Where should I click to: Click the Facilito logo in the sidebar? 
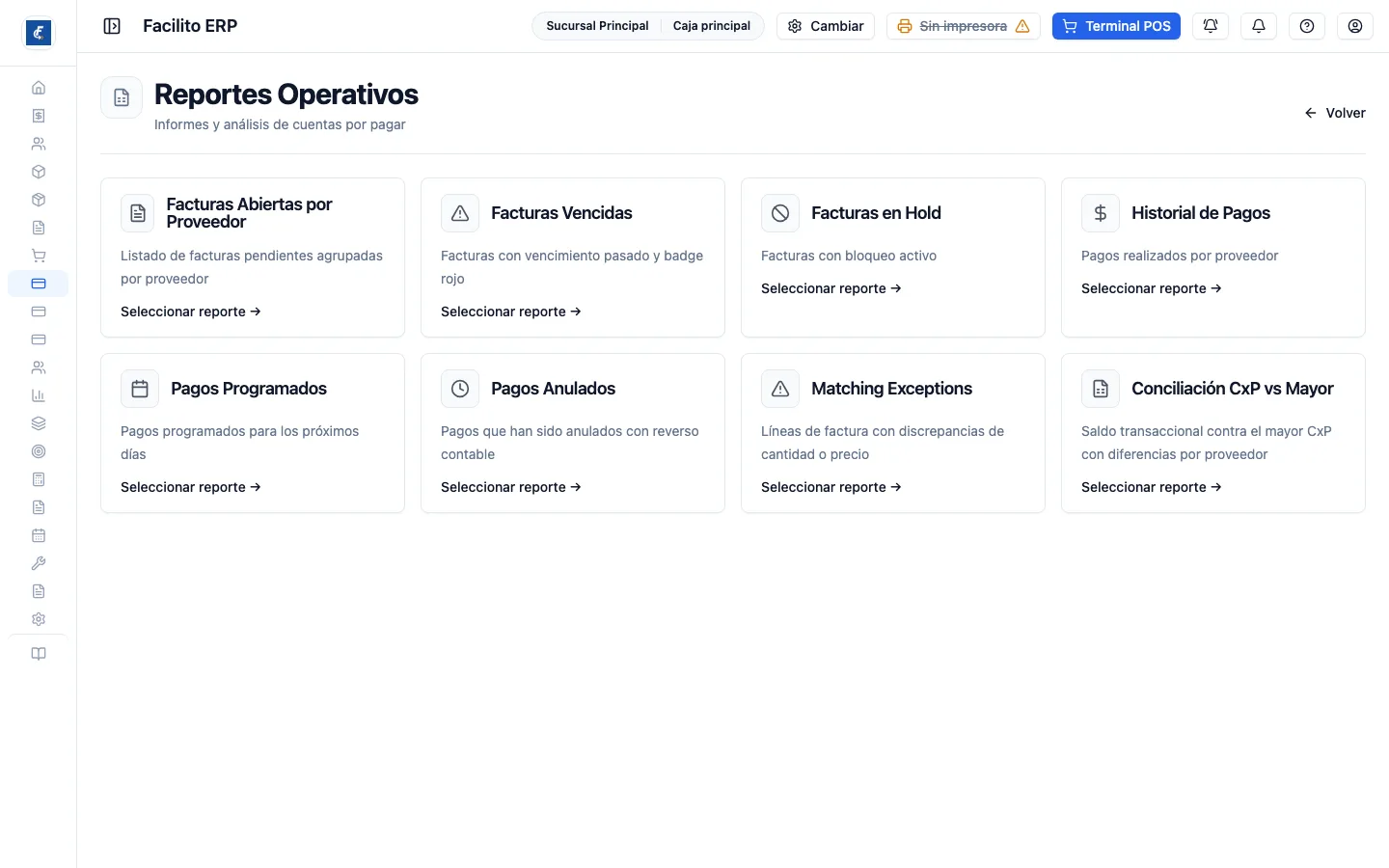click(39, 33)
